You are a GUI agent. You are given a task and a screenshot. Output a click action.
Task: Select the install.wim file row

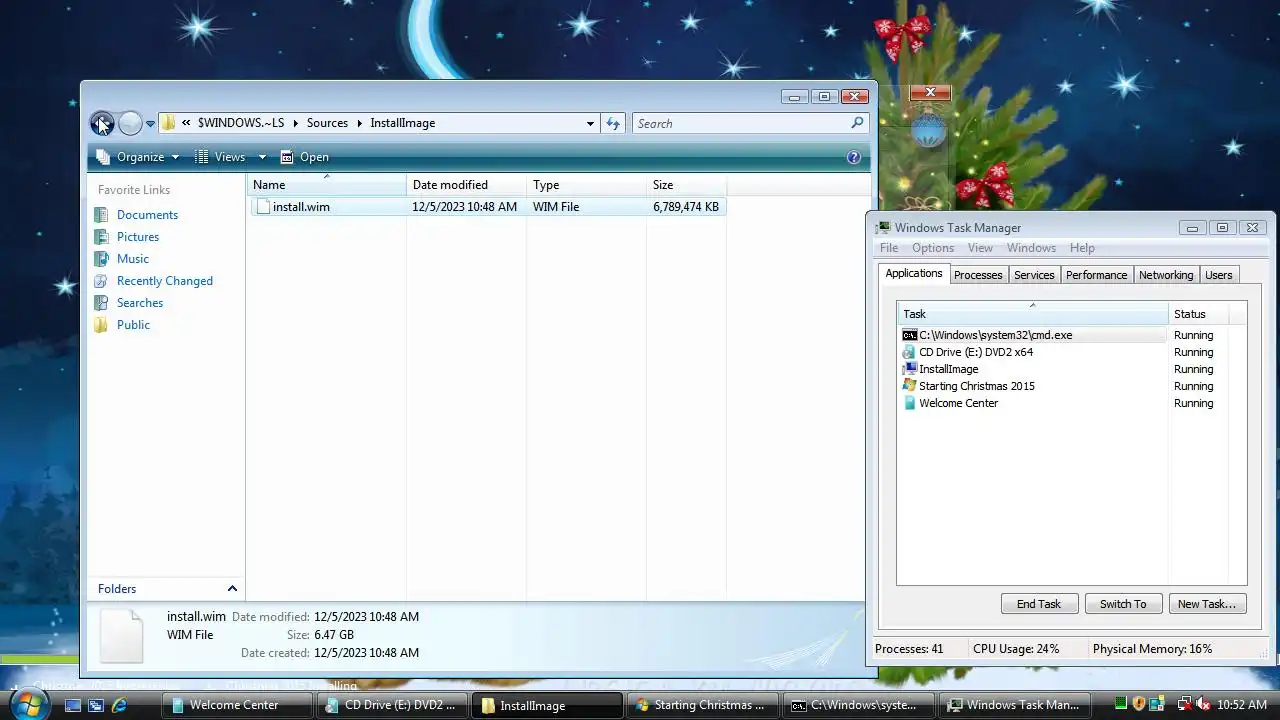tap(487, 207)
